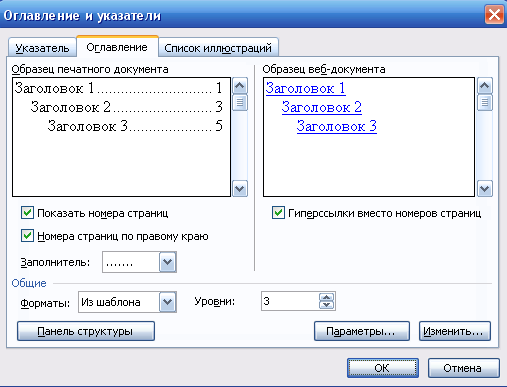The height and width of the screenshot is (387, 507).
Task: Toggle Номера страниц по правому краю checkbox
Action: point(27,236)
